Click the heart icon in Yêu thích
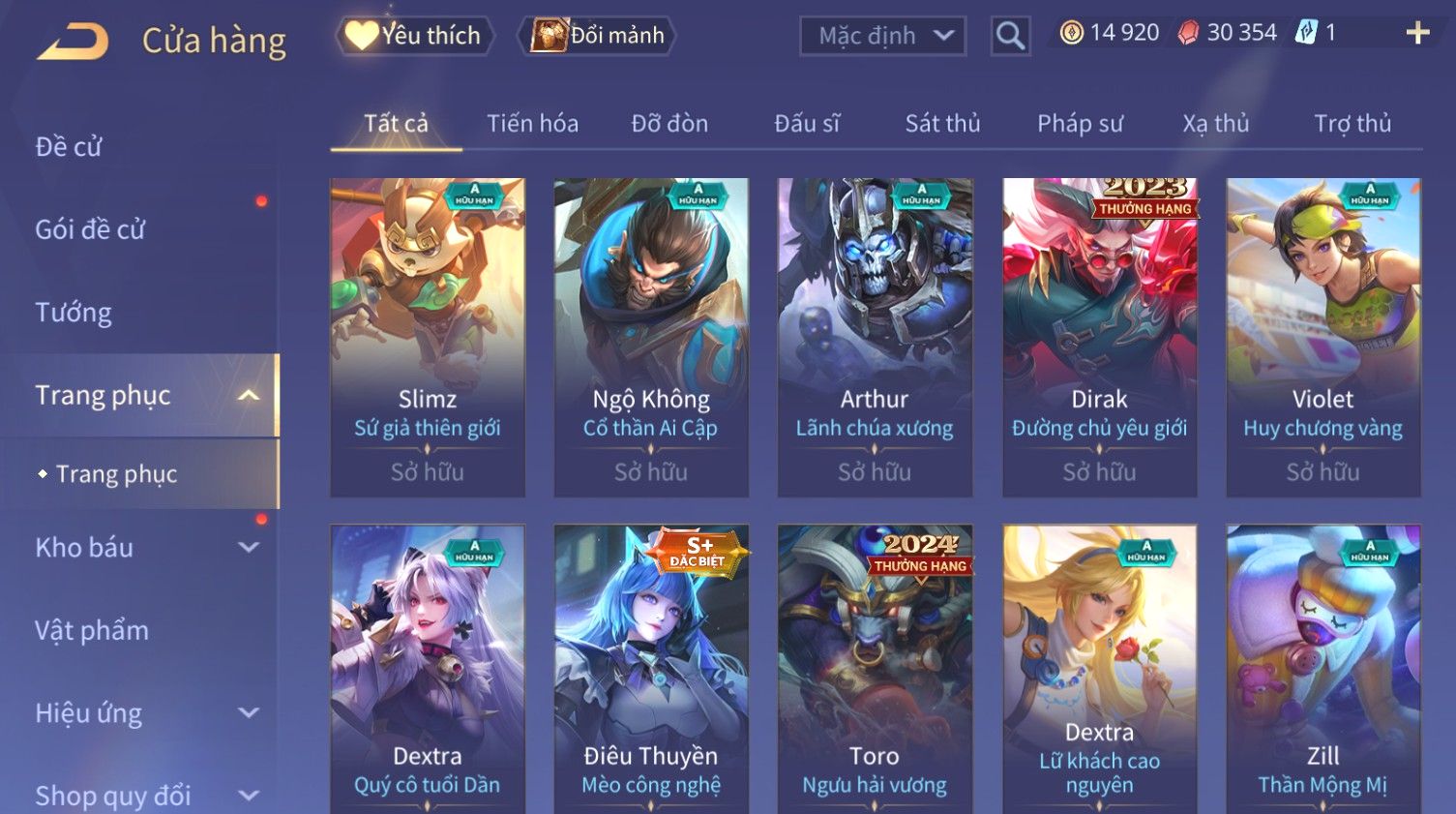The height and width of the screenshot is (814, 1456). [362, 36]
